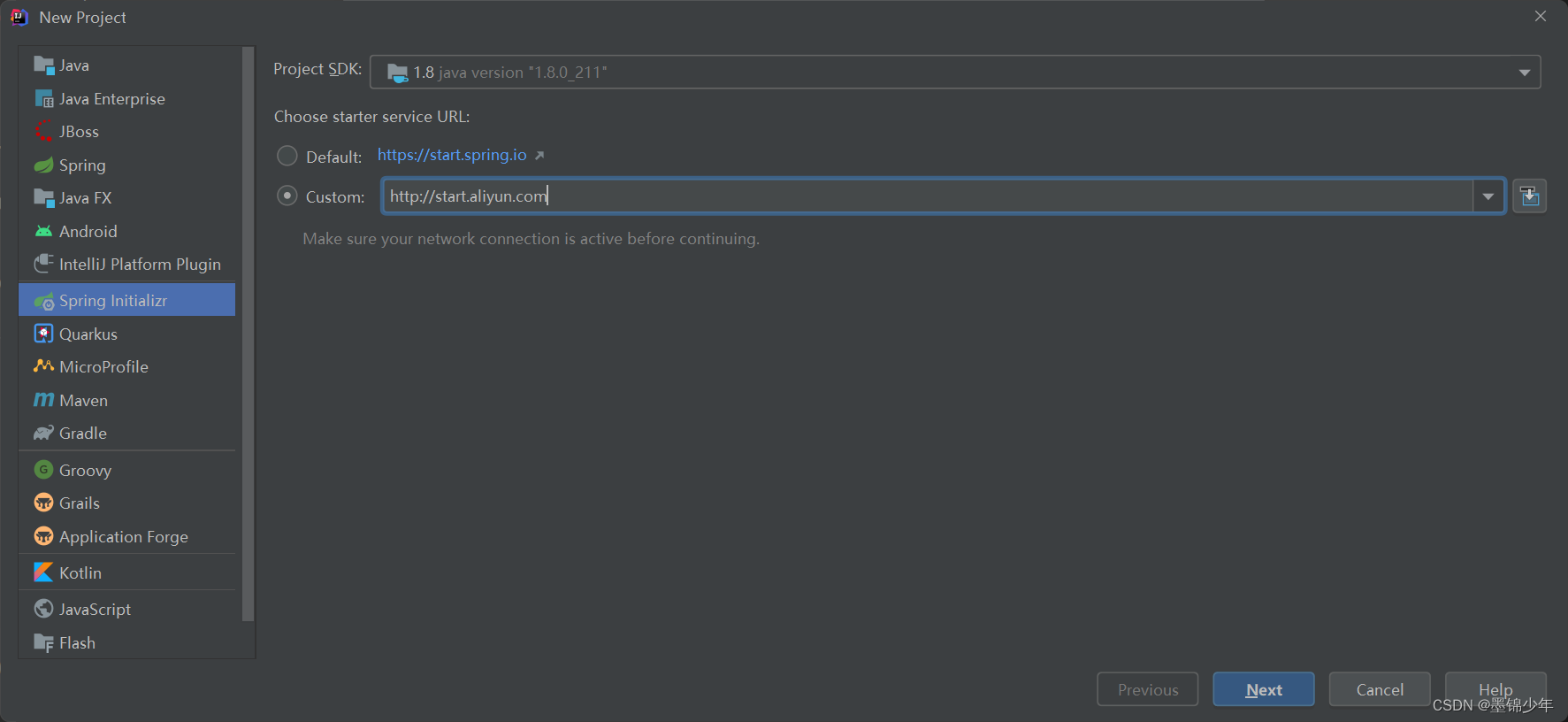Select Spring Initializr entry
This screenshot has height=722, width=1568.
(126, 300)
